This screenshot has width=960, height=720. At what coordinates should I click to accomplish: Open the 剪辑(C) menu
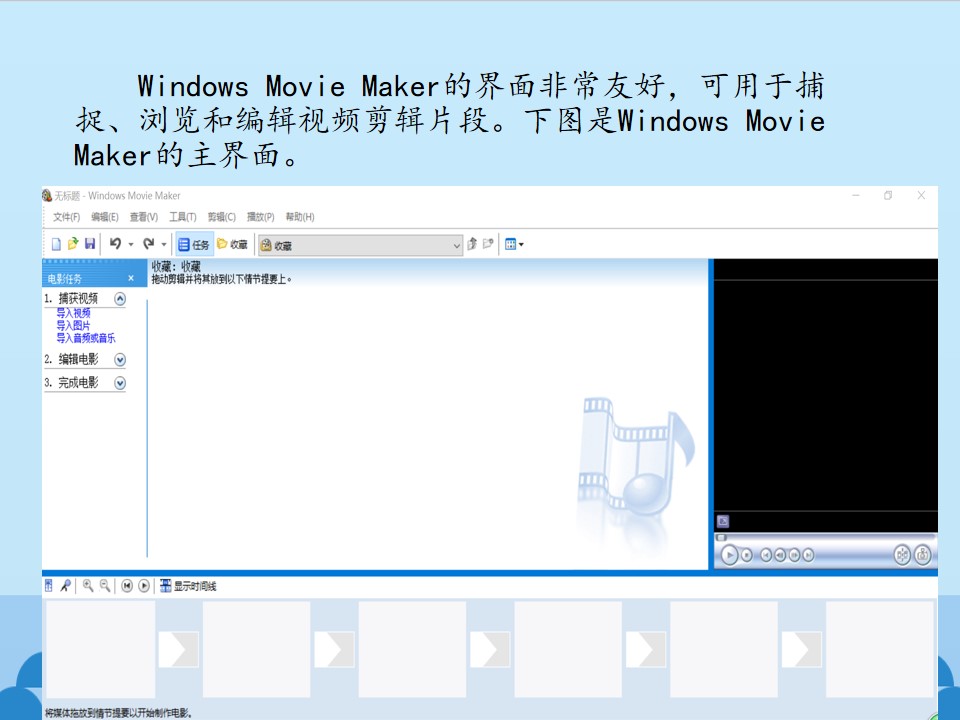pos(222,217)
